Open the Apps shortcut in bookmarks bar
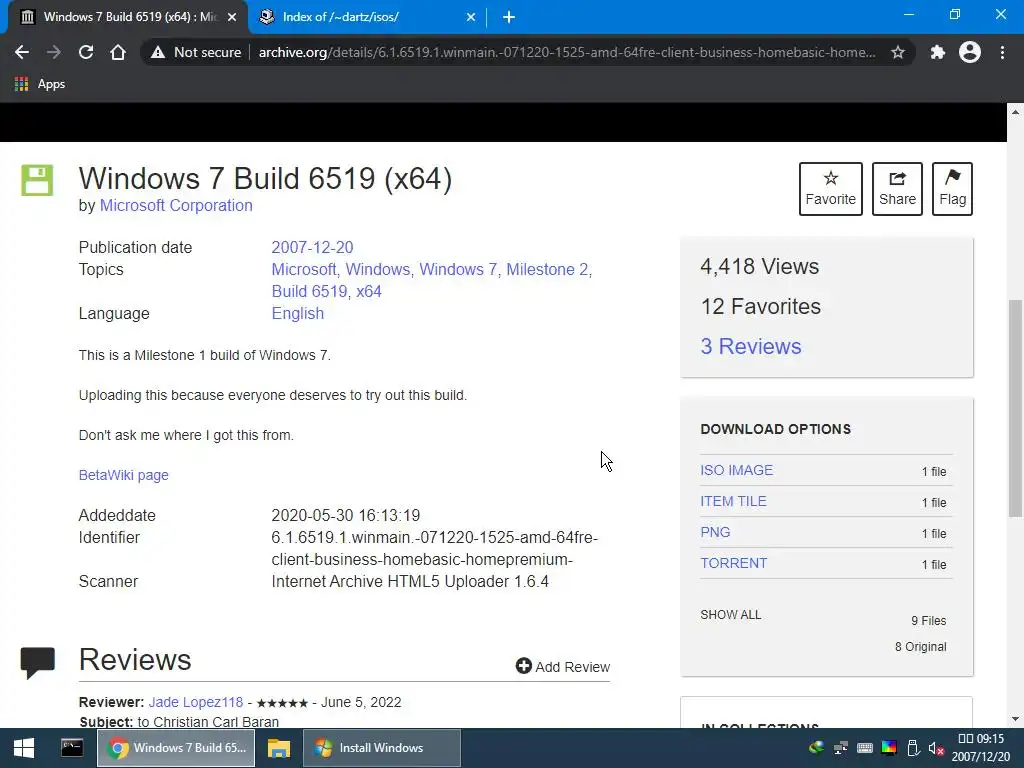Viewport: 1024px width, 768px height. tap(40, 84)
